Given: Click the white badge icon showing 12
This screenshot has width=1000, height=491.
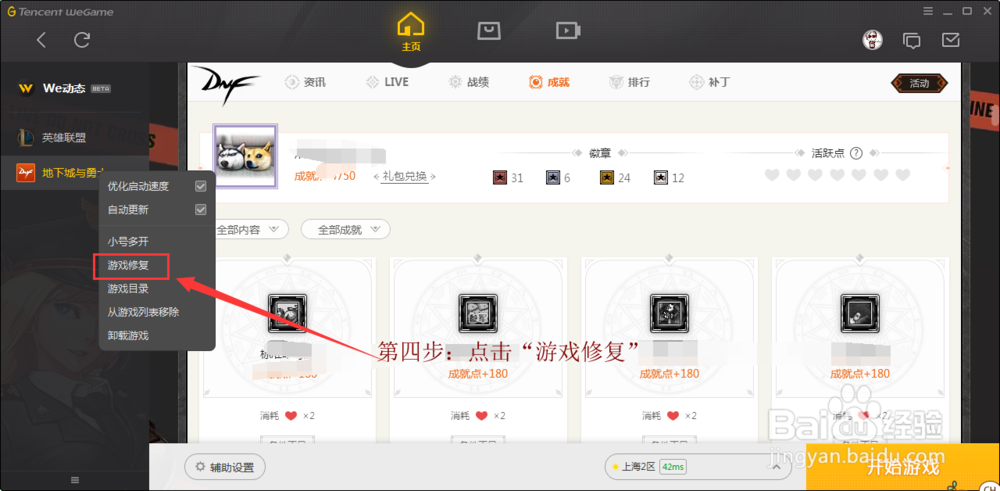Looking at the screenshot, I should pyautogui.click(x=661, y=177).
